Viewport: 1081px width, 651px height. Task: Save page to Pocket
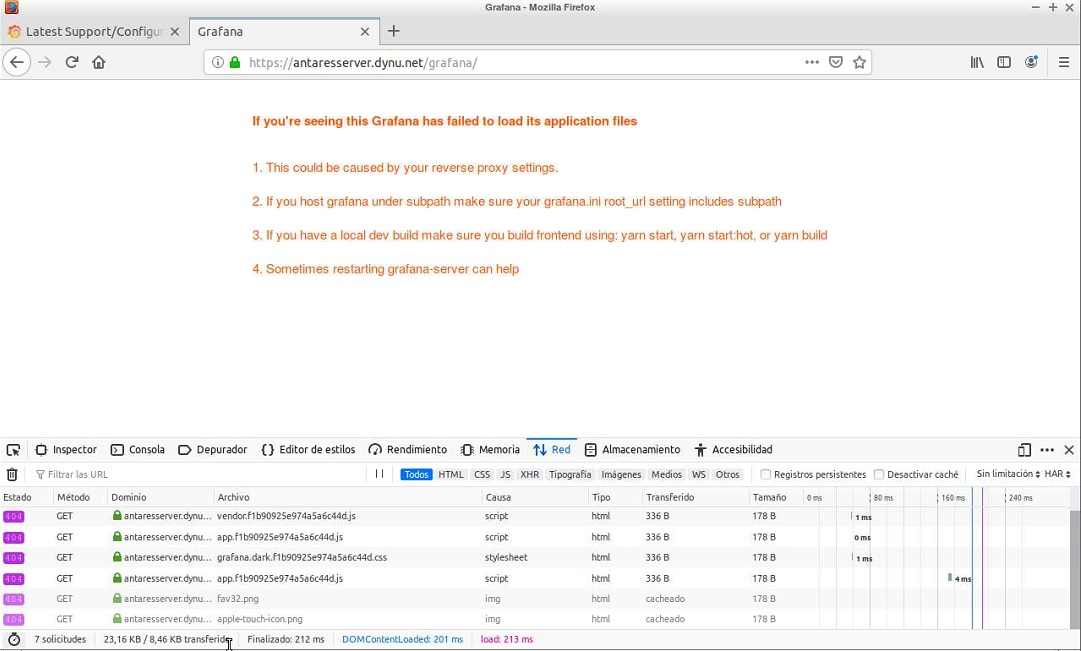point(836,62)
